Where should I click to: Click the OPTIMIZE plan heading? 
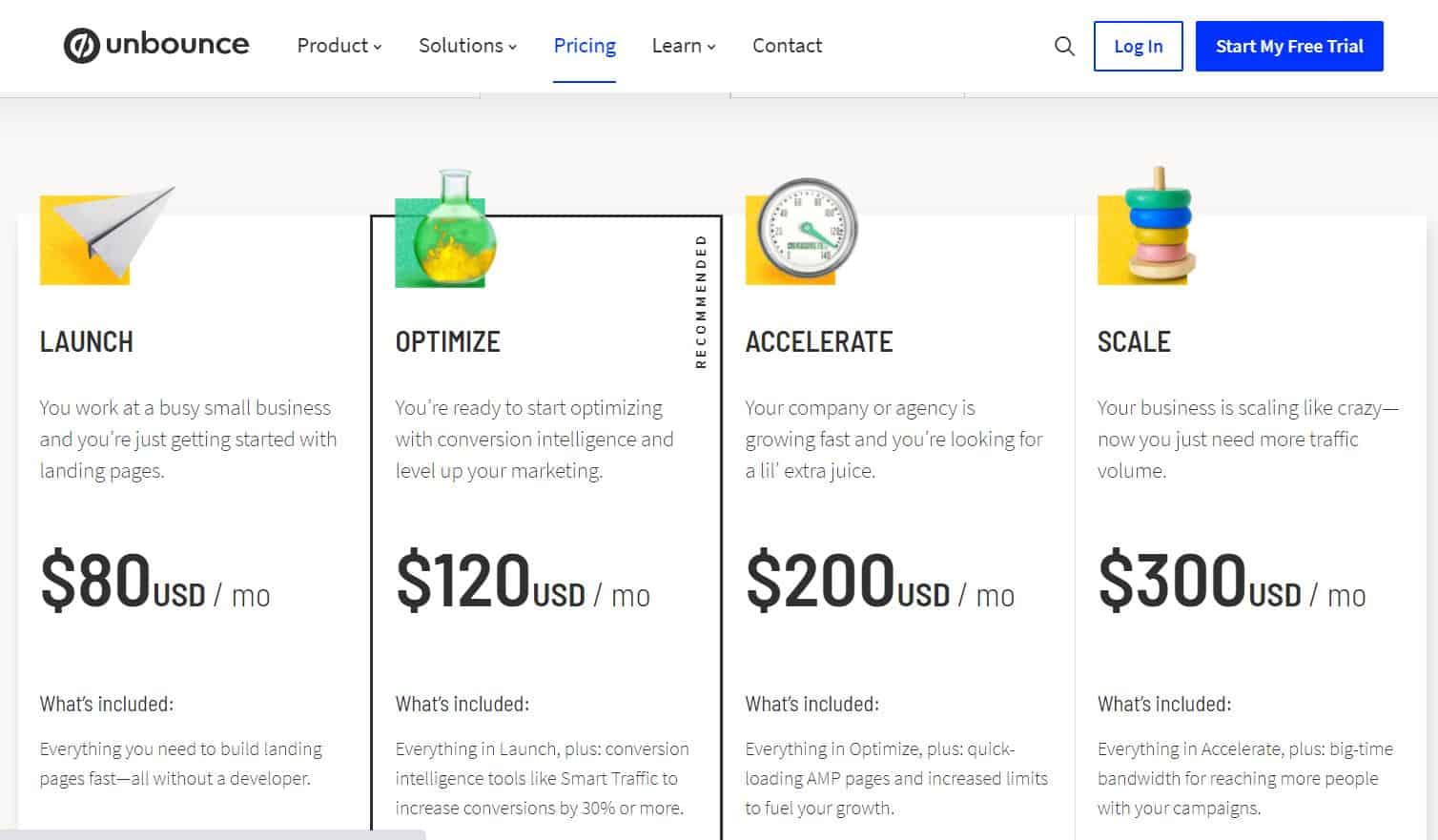(x=448, y=341)
